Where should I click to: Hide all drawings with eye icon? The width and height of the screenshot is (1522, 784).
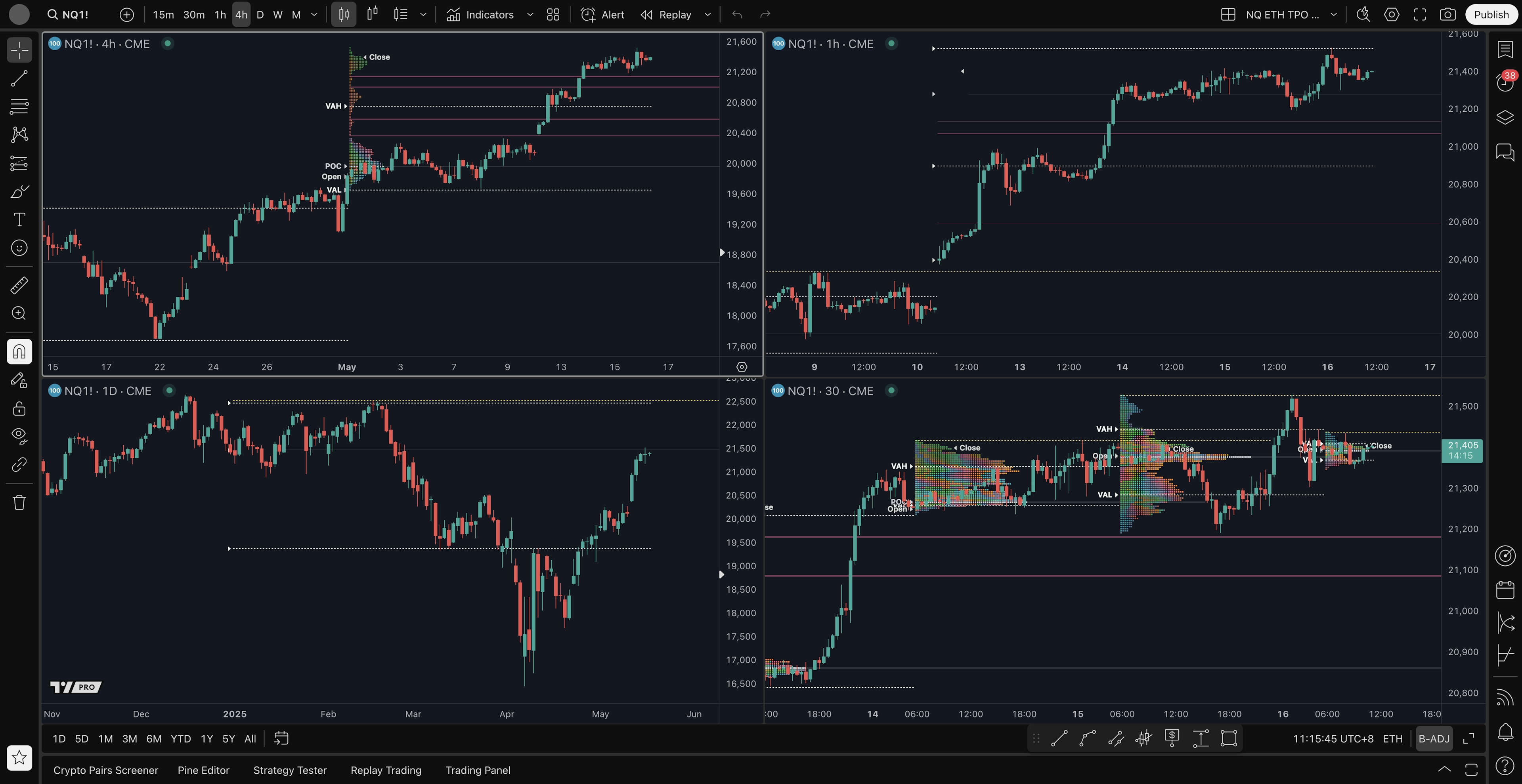19,436
